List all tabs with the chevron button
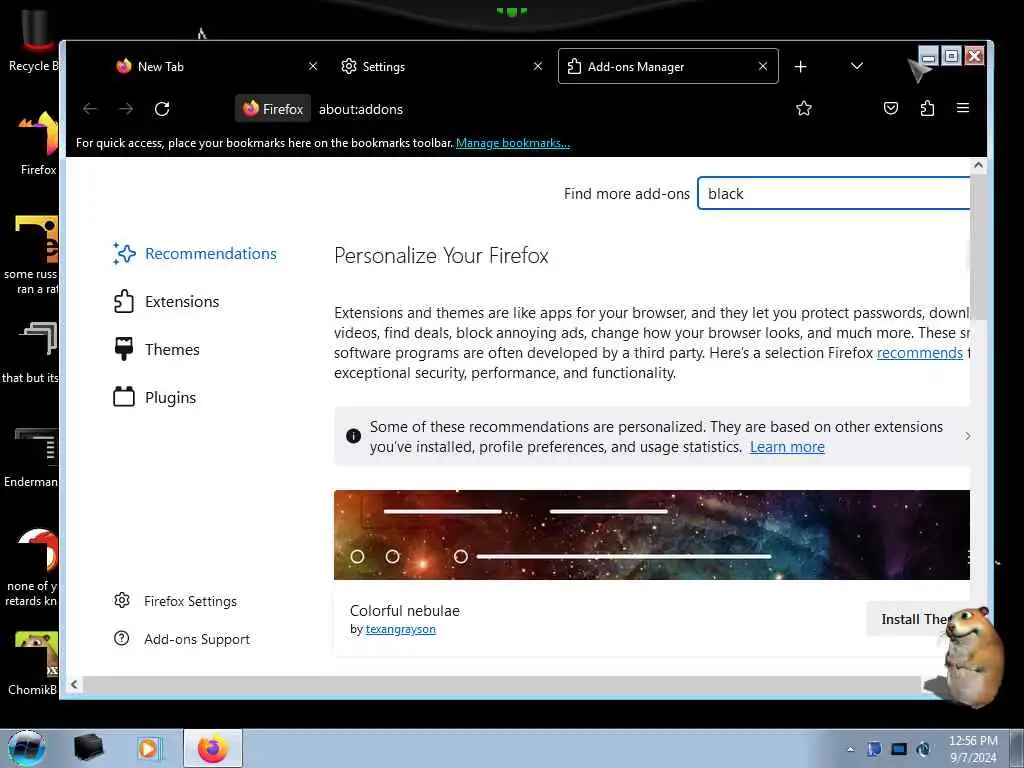This screenshot has height=768, width=1024. pos(857,66)
